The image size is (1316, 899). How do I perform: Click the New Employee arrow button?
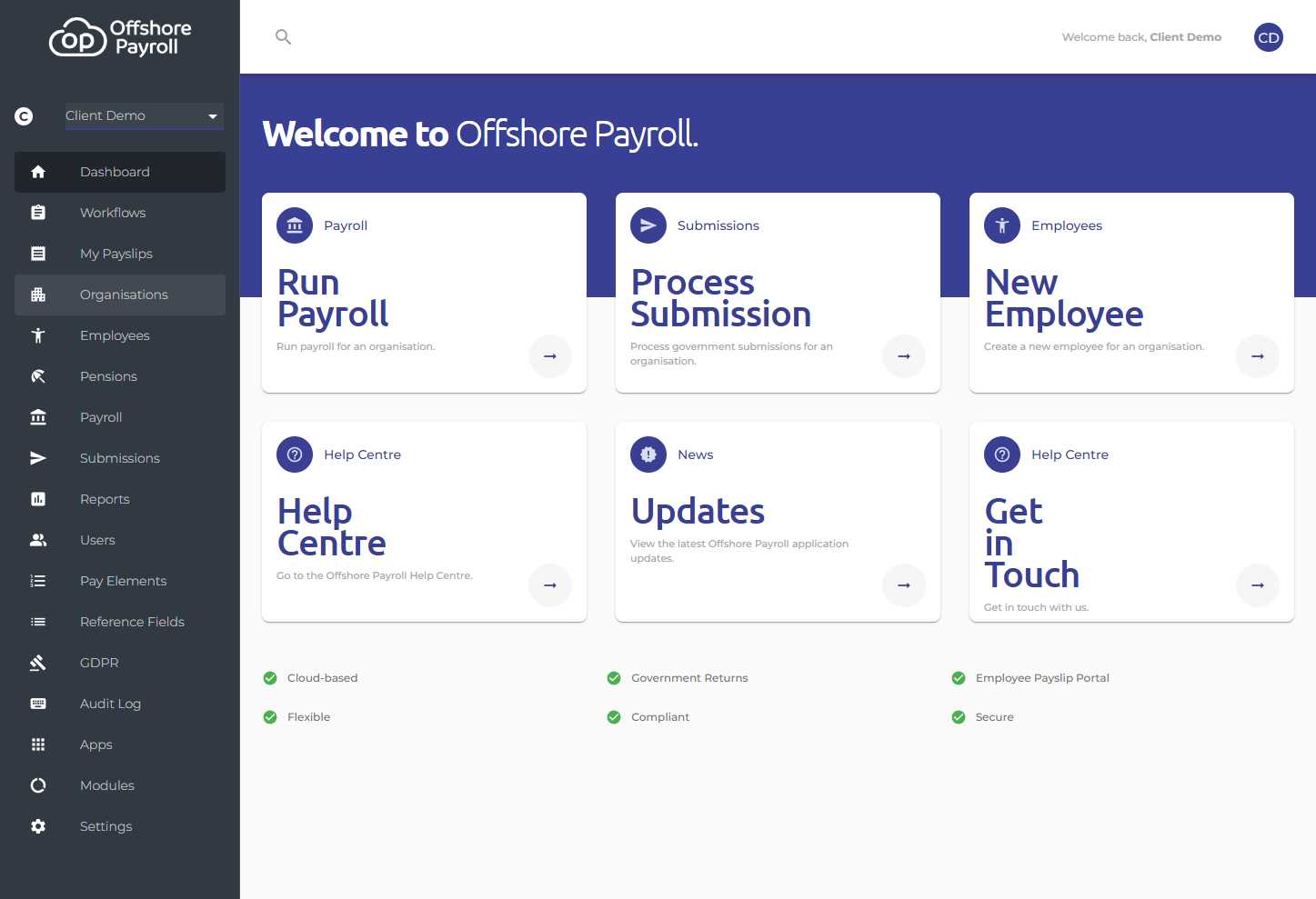pyautogui.click(x=1258, y=356)
